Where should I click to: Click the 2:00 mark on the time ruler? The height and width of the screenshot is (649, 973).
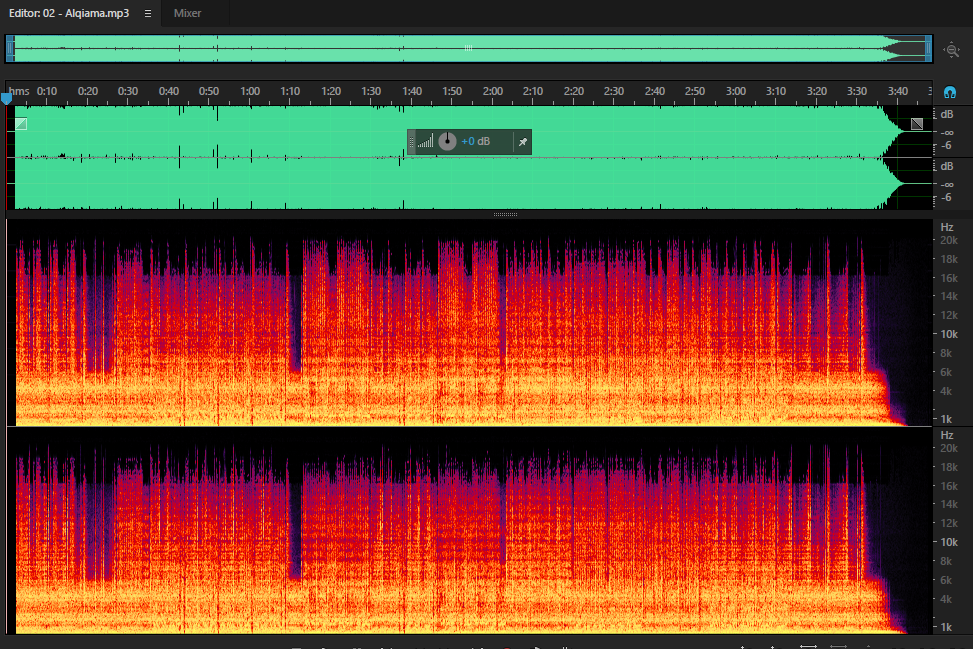pos(493,91)
